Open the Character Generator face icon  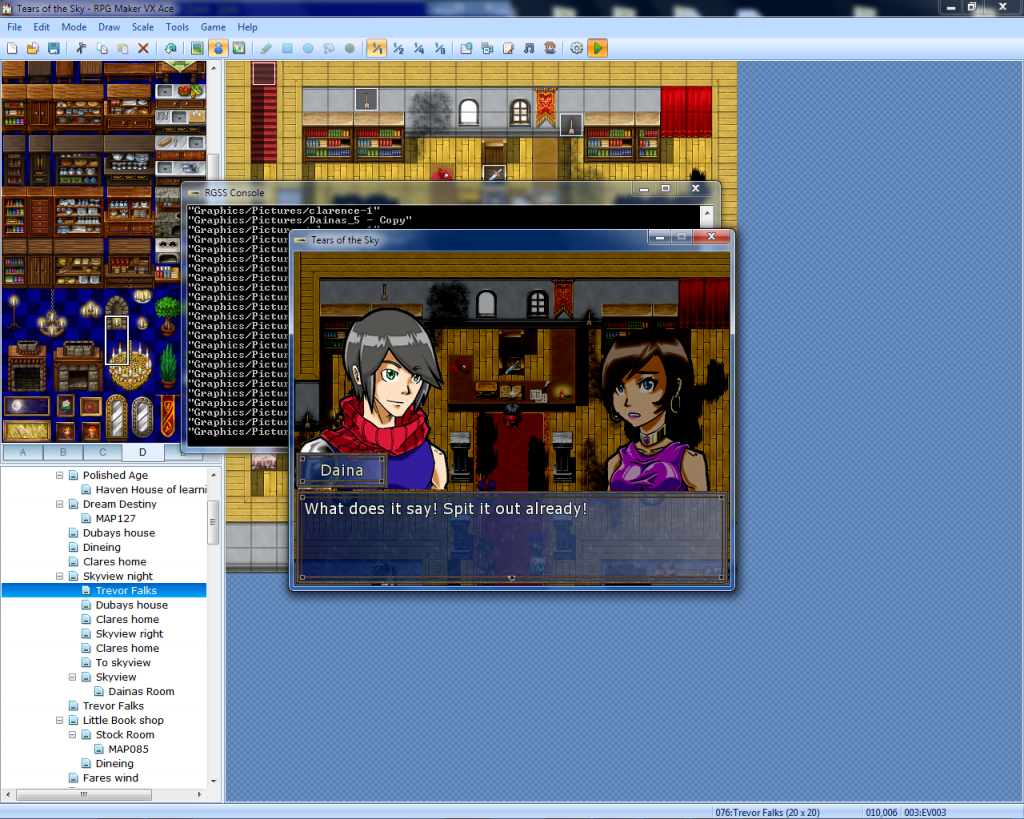point(550,48)
